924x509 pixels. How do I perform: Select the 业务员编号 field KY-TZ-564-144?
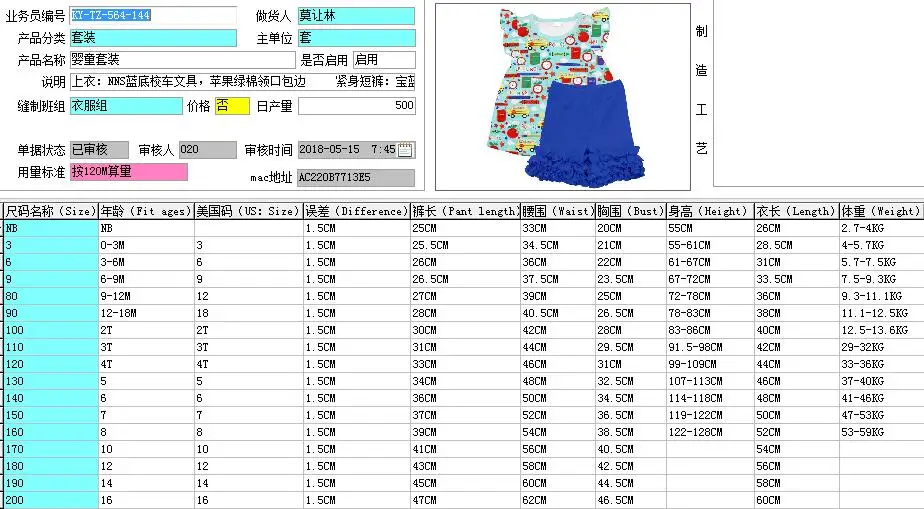[x=153, y=15]
